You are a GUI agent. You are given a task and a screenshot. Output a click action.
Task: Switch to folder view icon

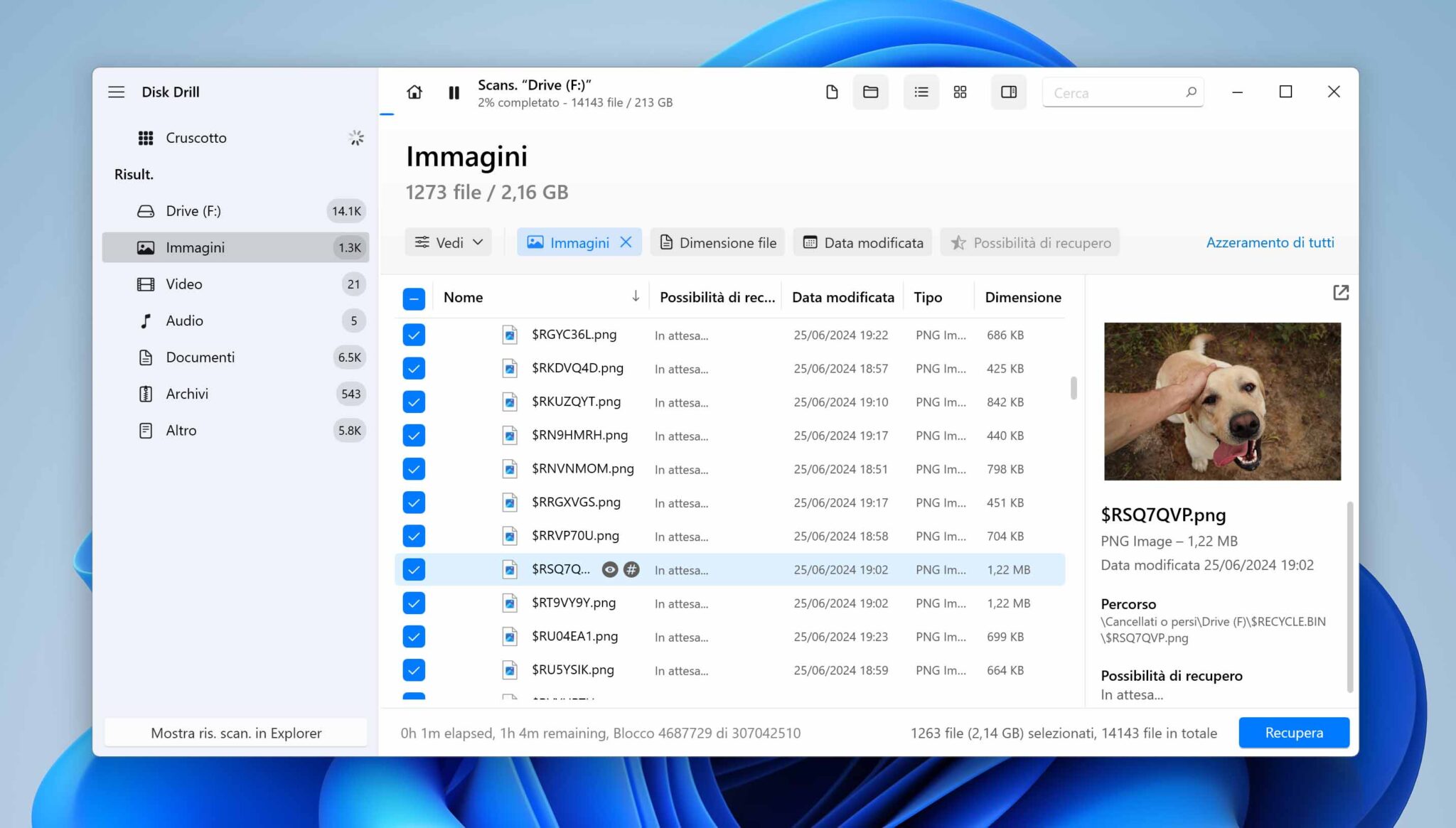[x=870, y=92]
